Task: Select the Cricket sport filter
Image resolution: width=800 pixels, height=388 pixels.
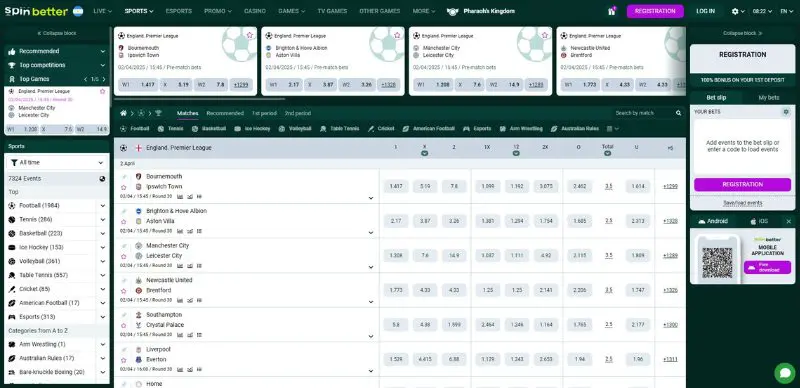Action: click(381, 129)
